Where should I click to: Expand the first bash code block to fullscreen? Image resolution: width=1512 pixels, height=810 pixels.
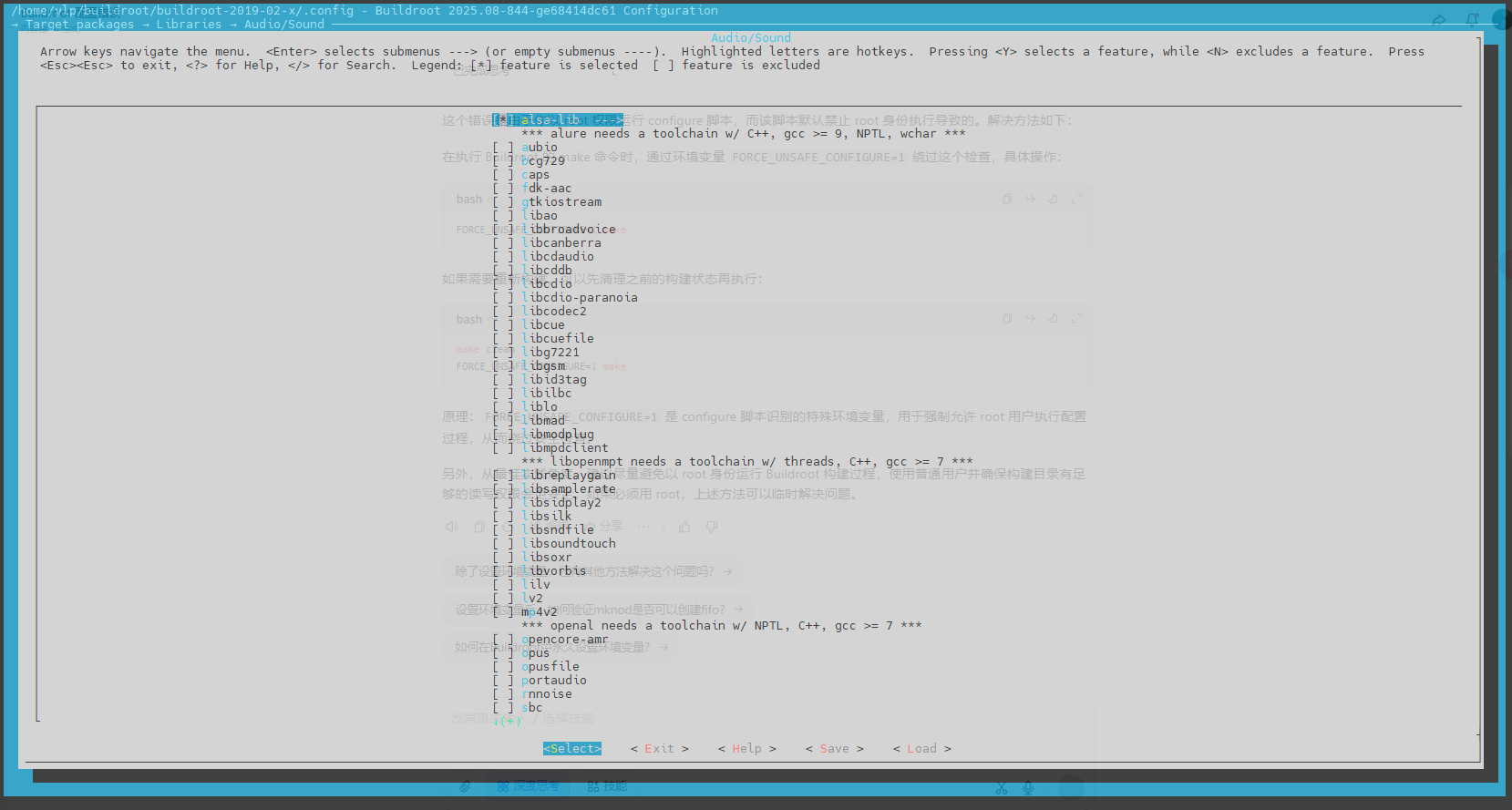pyautogui.click(x=1076, y=199)
